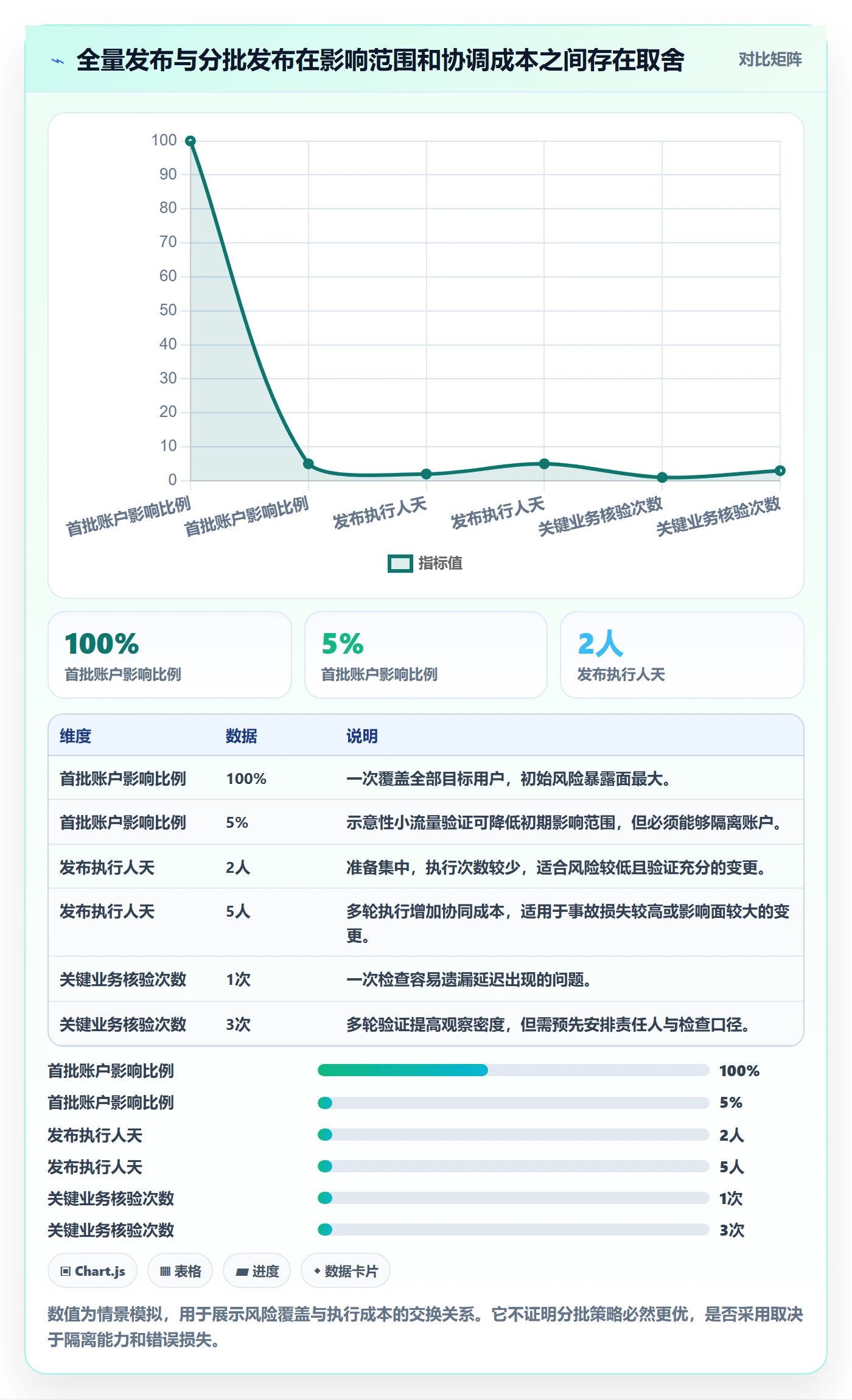Click the y-axis label 70
The image size is (852, 1400).
tap(168, 242)
